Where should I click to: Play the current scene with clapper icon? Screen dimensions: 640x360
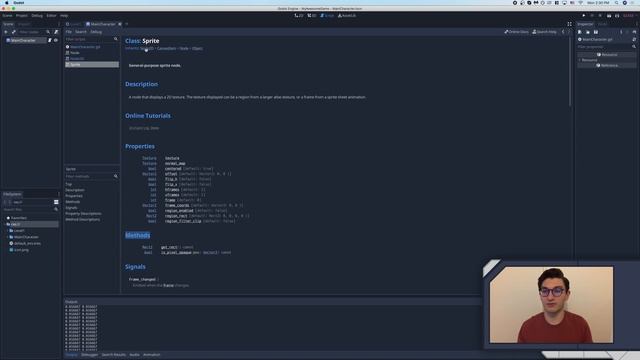[x=609, y=16]
